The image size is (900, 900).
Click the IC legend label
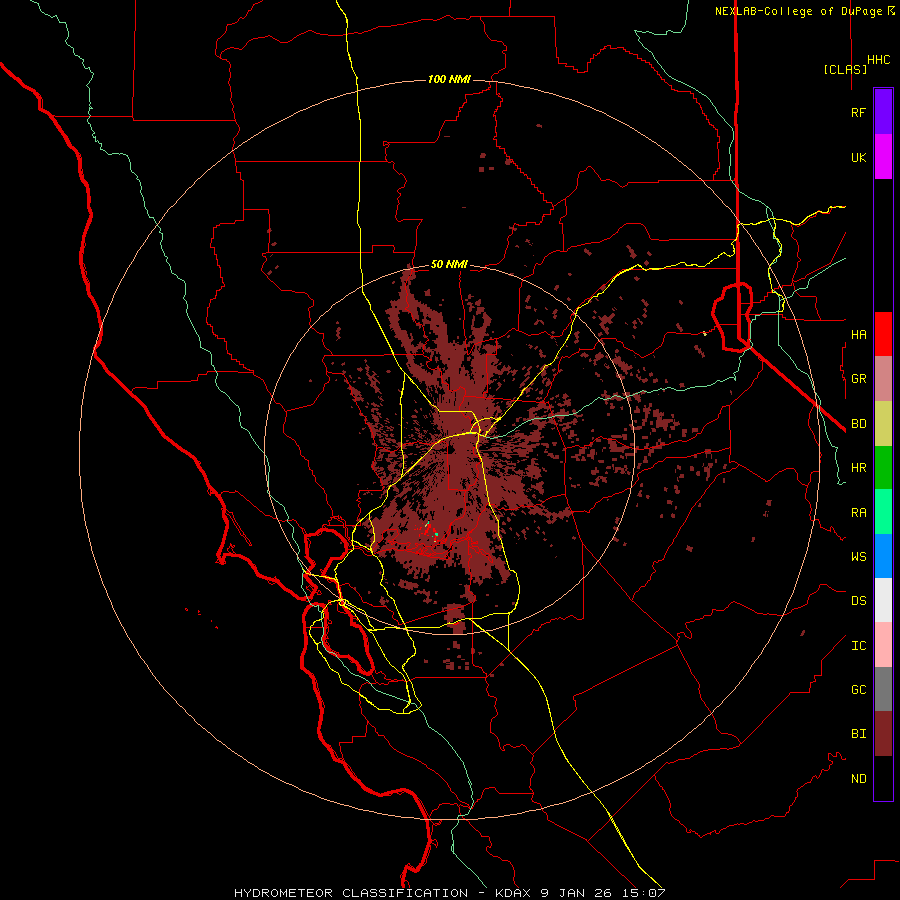coord(858,645)
